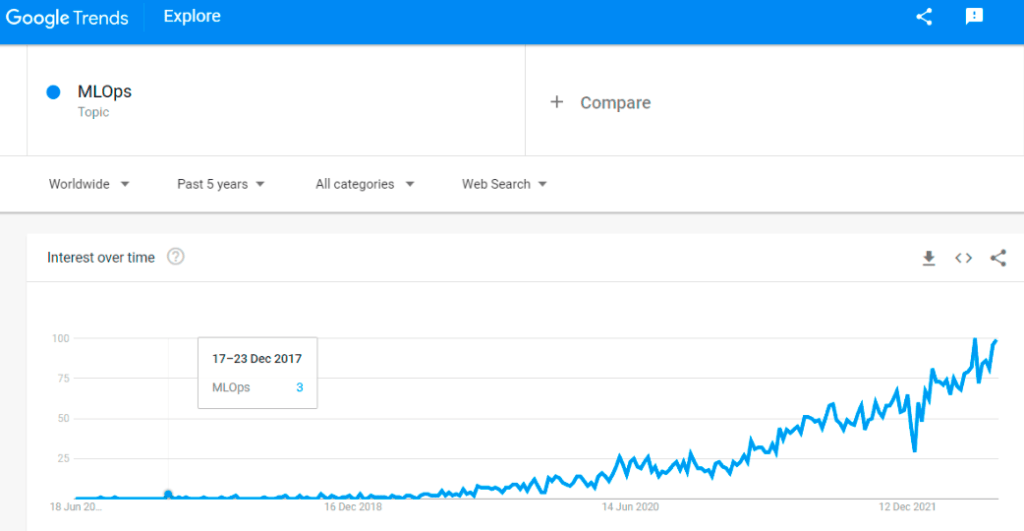
Task: Click the Google Trends logo
Action: tap(67, 17)
